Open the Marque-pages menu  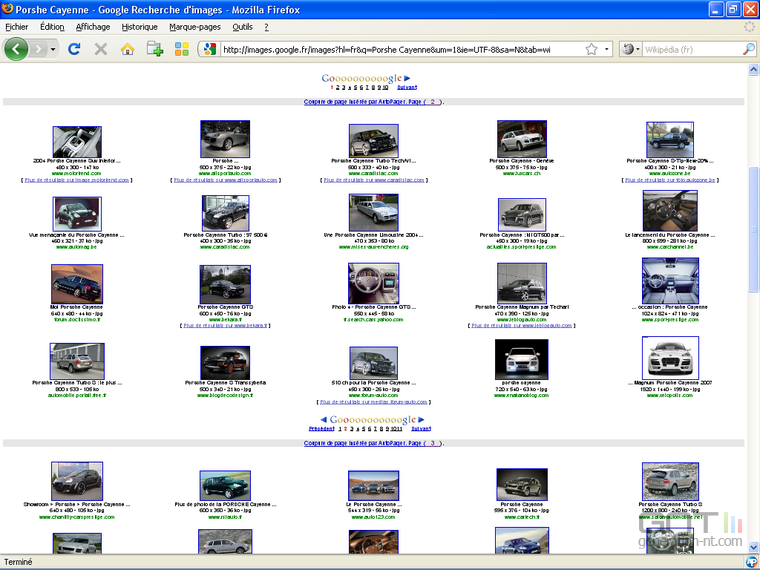pyautogui.click(x=195, y=27)
